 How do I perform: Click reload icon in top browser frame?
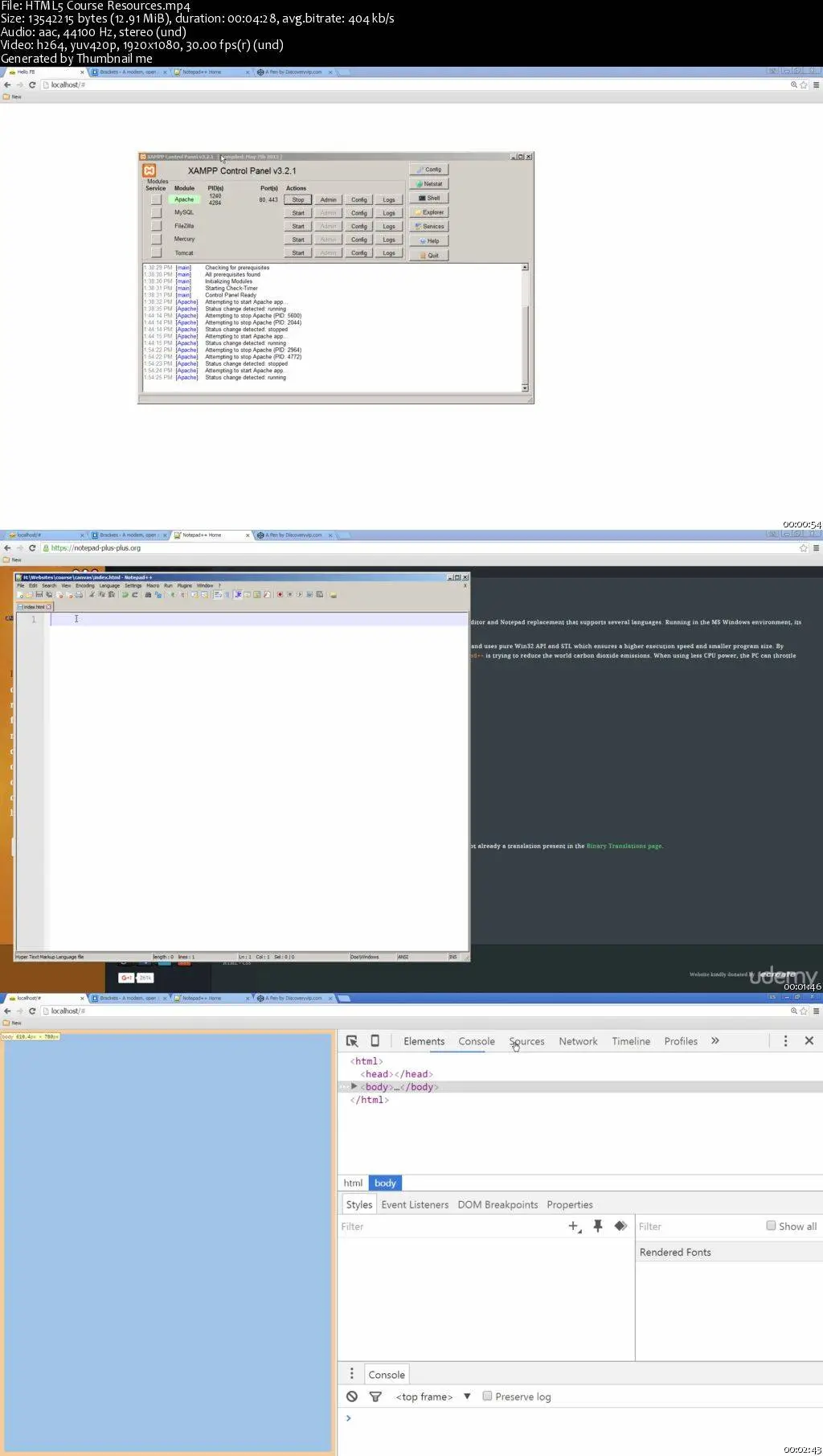coord(32,84)
